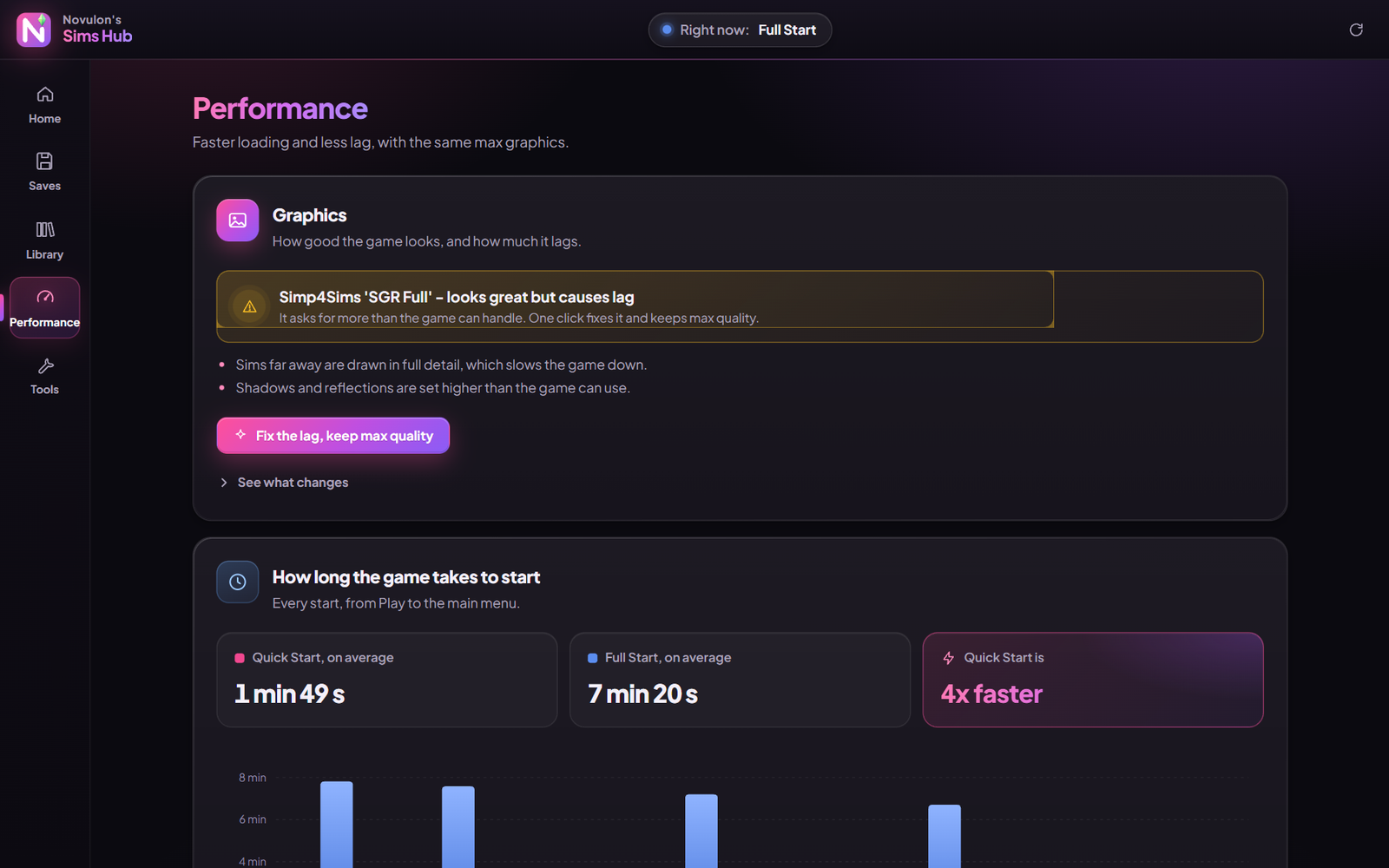Click the '4x faster' Quick Start card
The width and height of the screenshot is (1389, 868).
coord(1093,680)
